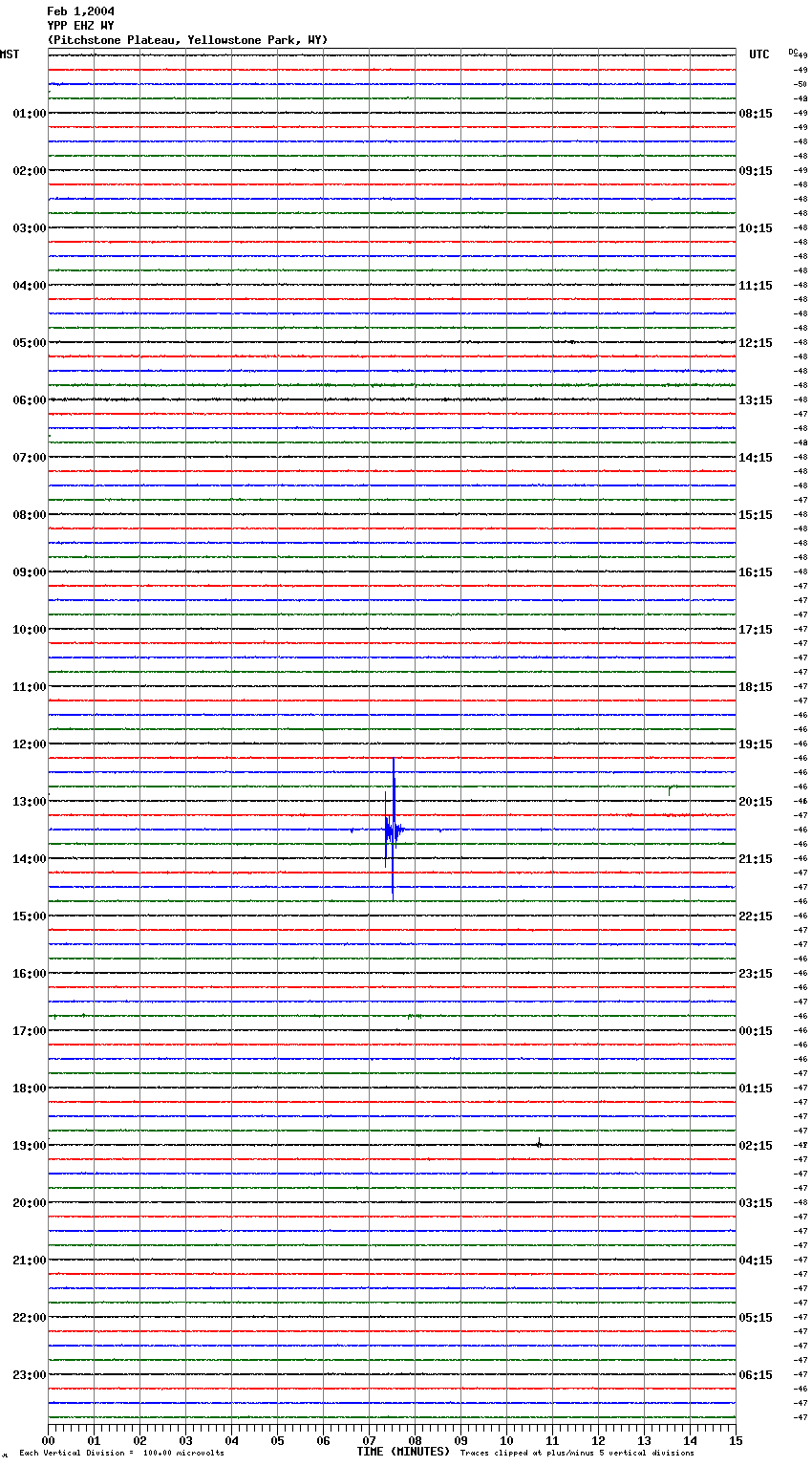Screen dimensions: 812x1466
Task: Click the '15' tick on the minutes axis
Action: click(736, 1440)
